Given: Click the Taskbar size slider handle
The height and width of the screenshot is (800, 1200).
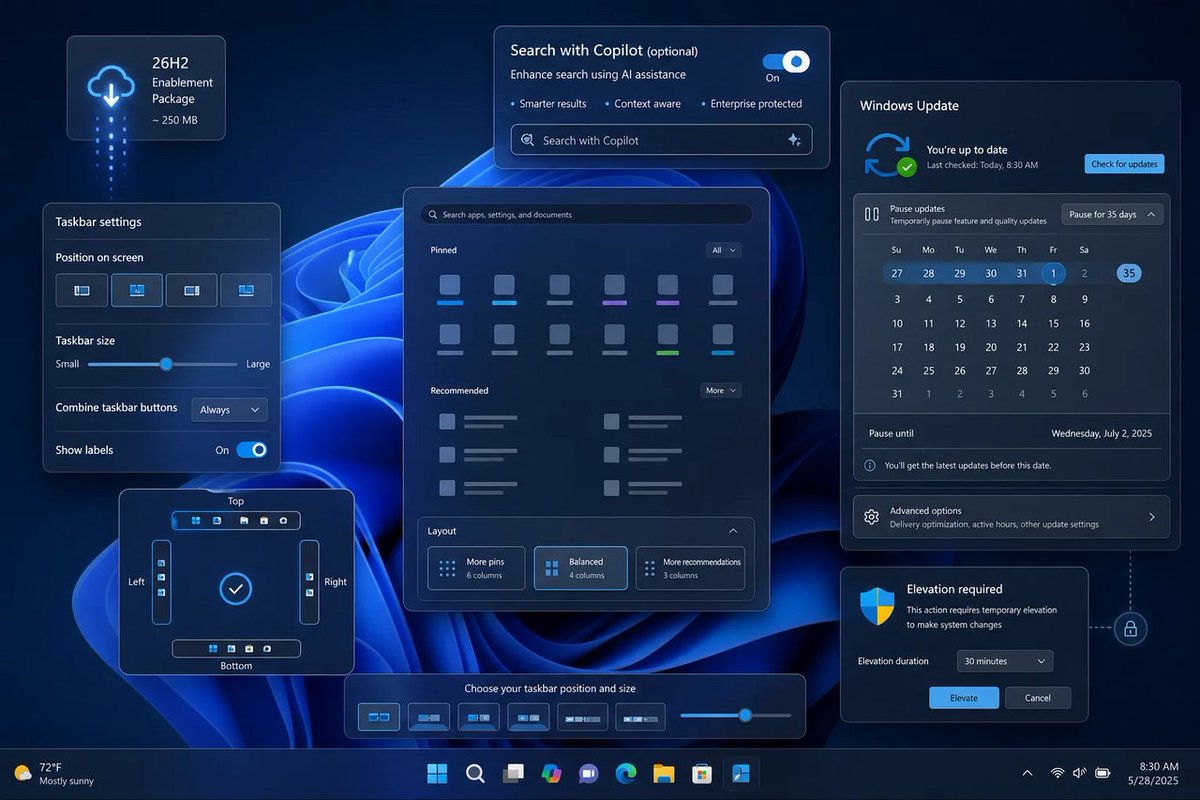Looking at the screenshot, I should pos(166,364).
